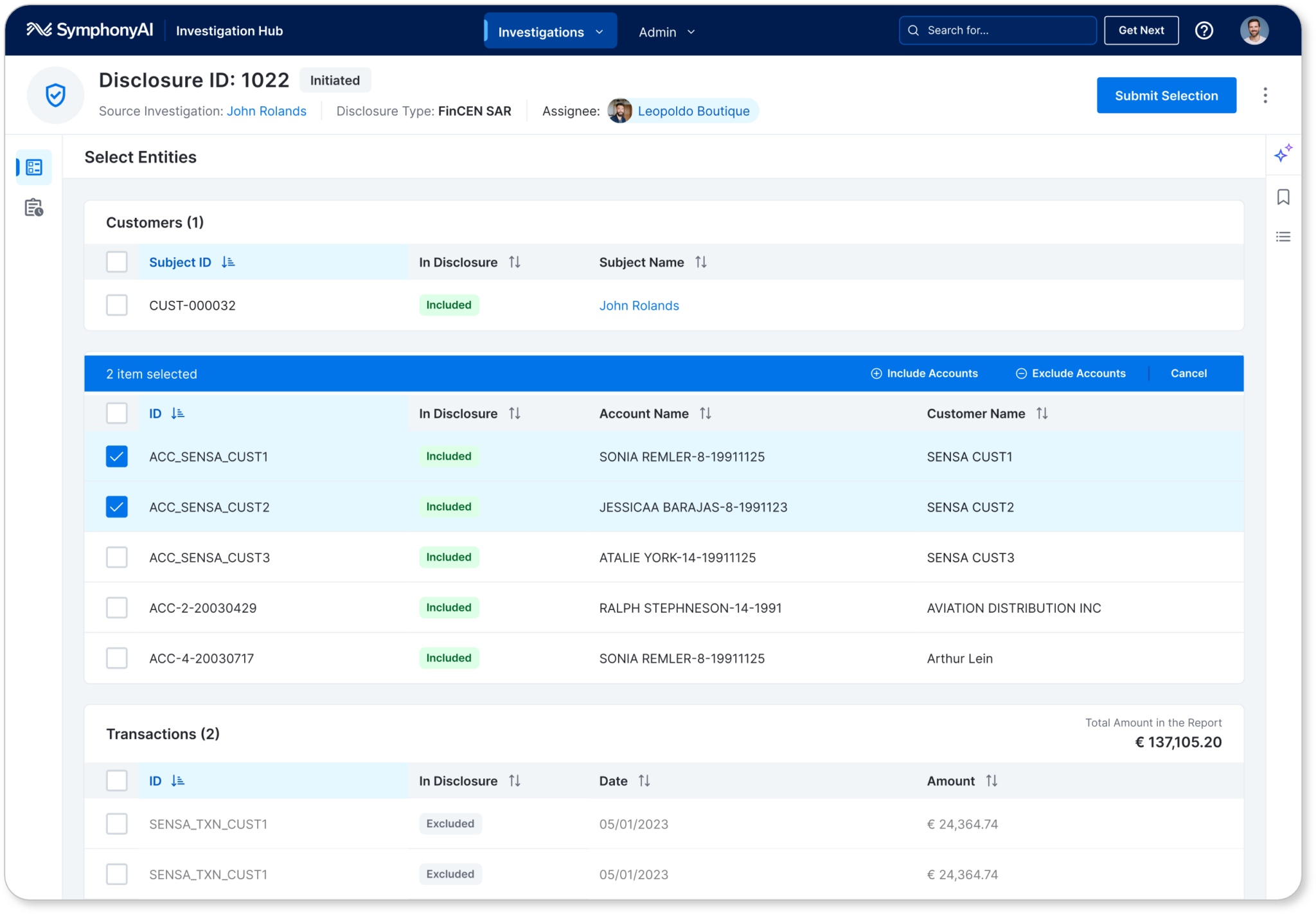
Task: Expand the Investigations dropdown menu
Action: pyautogui.click(x=551, y=31)
